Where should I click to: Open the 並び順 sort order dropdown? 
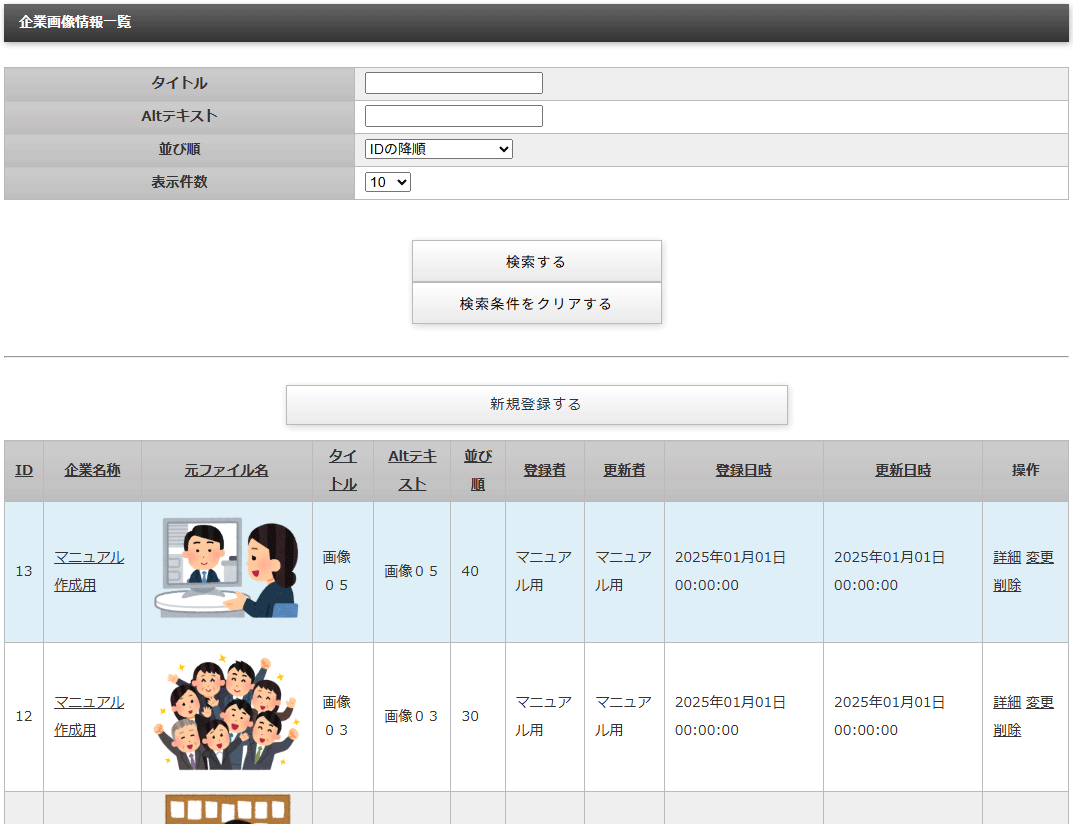click(x=438, y=148)
